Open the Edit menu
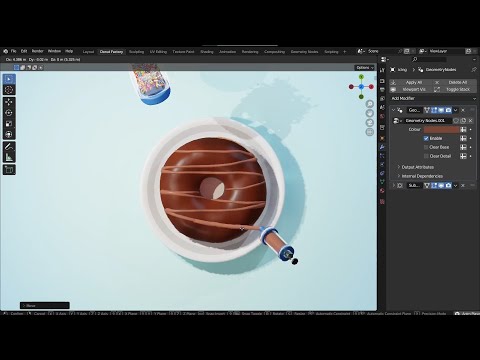The width and height of the screenshot is (480, 360). tap(24, 51)
